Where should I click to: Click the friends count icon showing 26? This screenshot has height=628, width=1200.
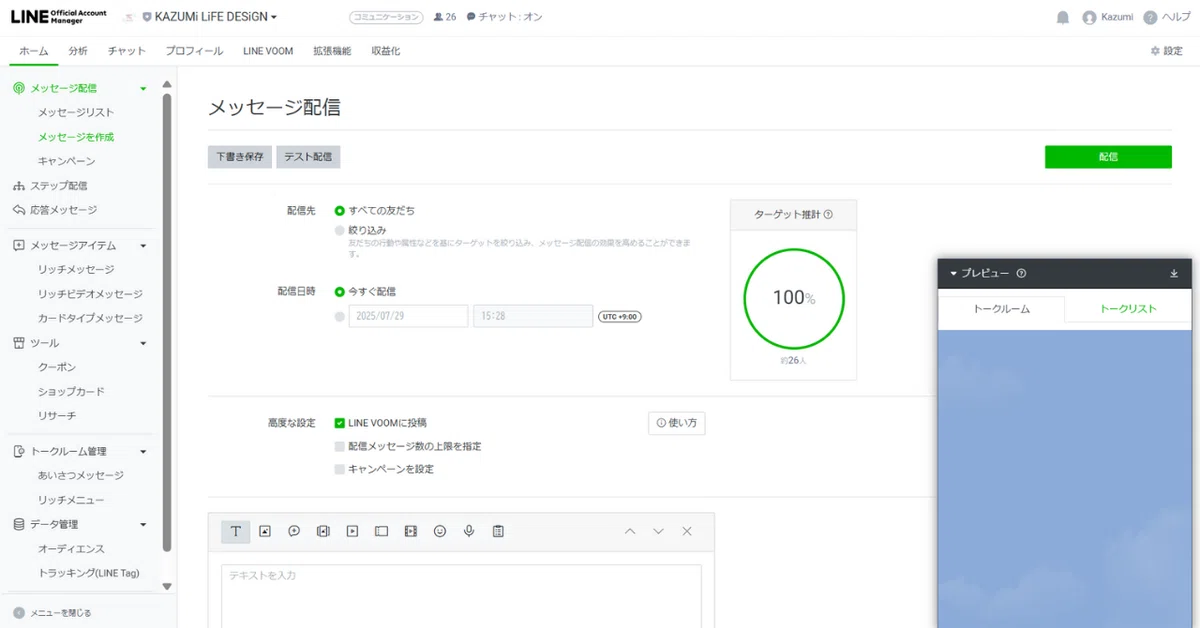pos(439,17)
